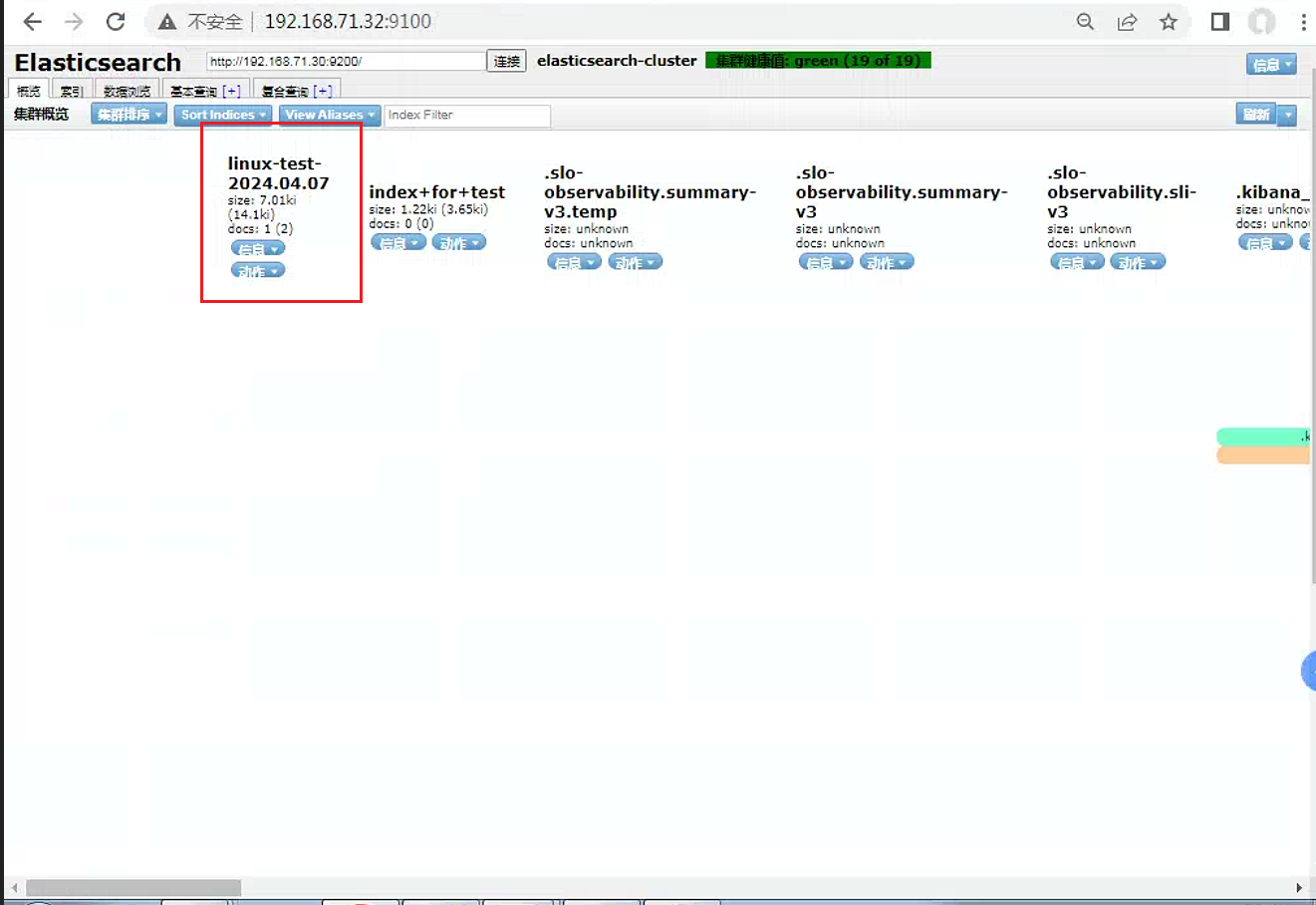Click the index name index+for+test
1316x905 pixels.
(x=436, y=192)
